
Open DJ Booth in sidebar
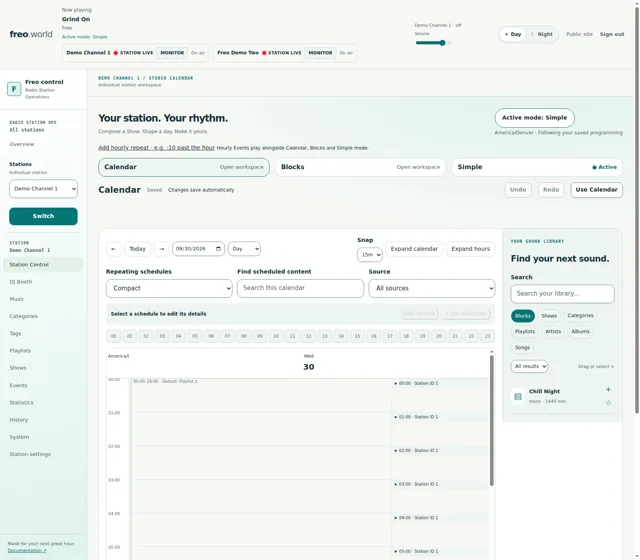click(x=21, y=282)
